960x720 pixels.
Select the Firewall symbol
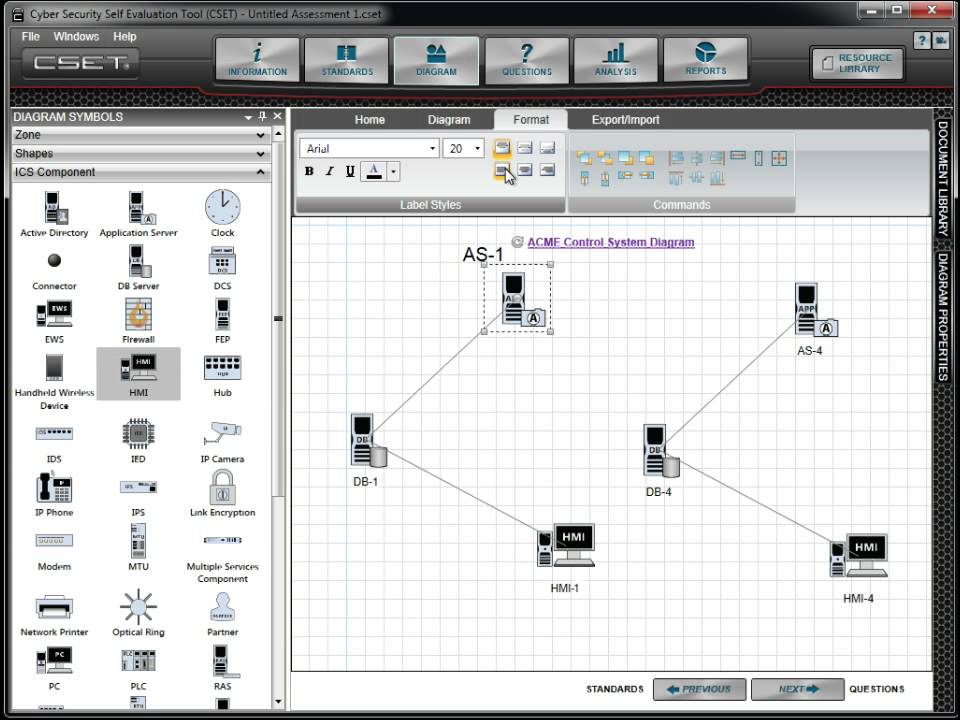(138, 321)
